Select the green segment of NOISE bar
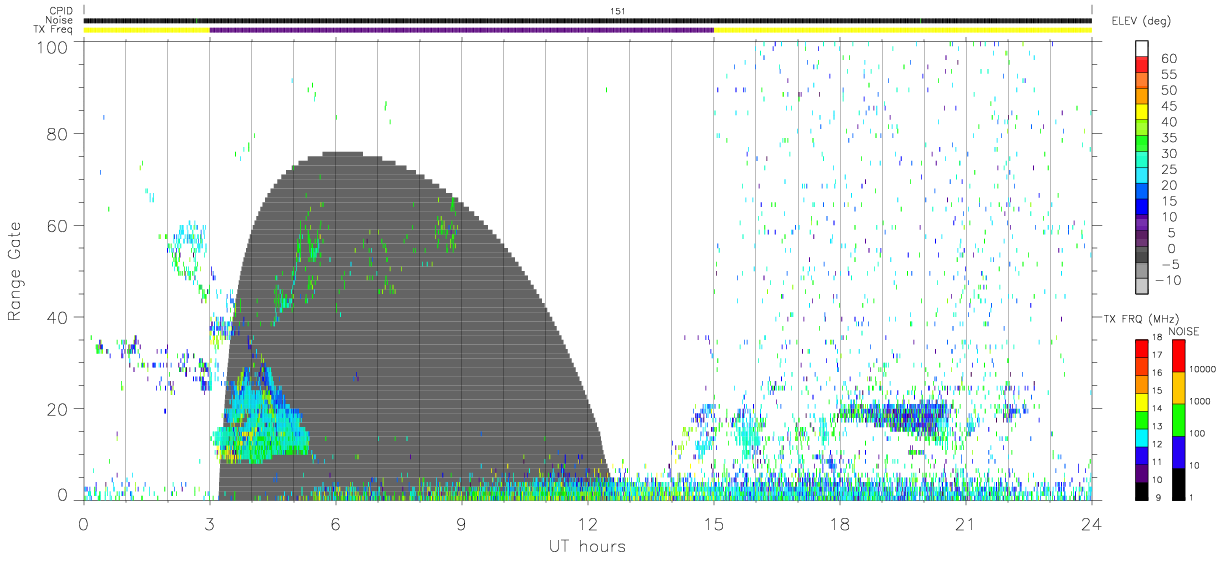This screenshot has height=567, width=1228. tap(1178, 420)
